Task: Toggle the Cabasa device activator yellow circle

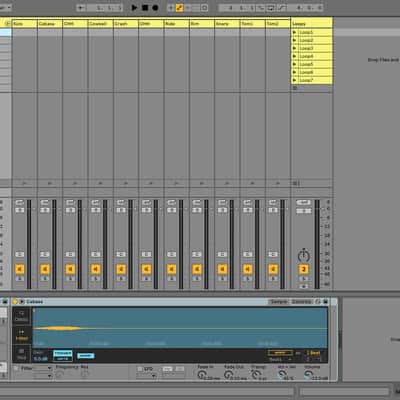Action: click(x=15, y=302)
